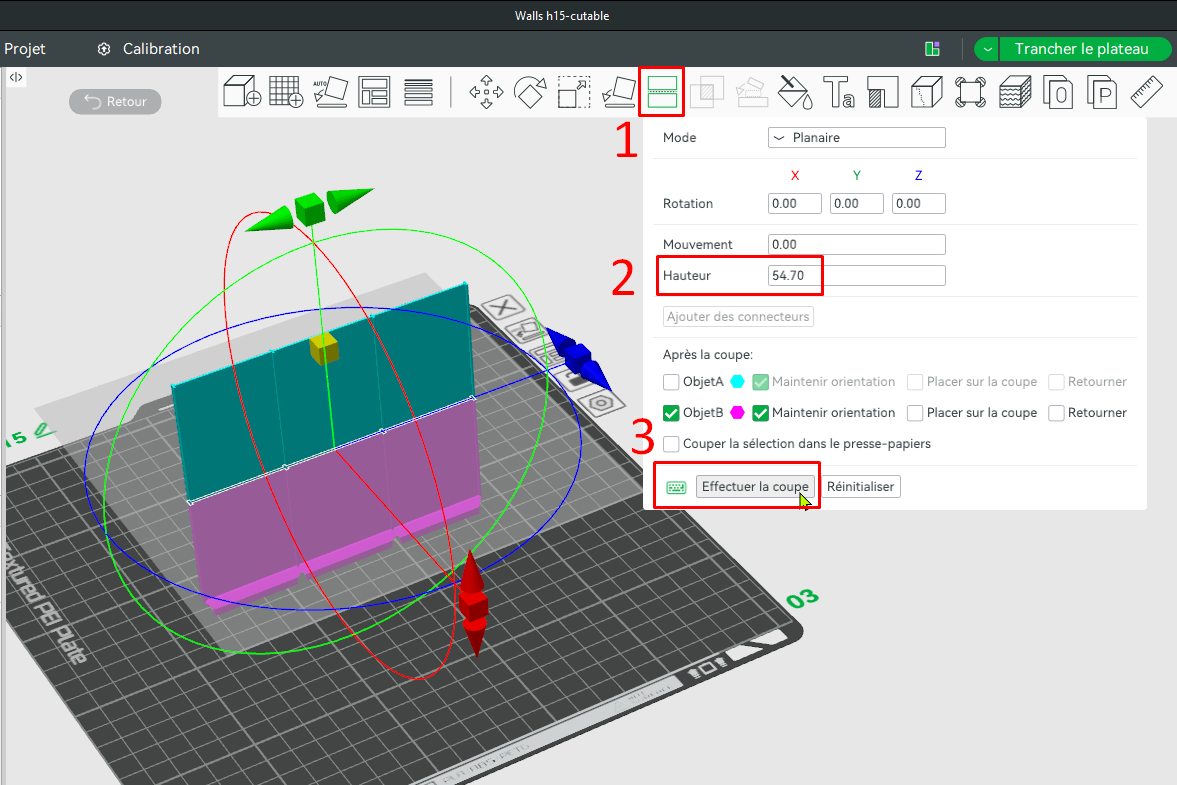The image size is (1177, 785).
Task: Check ObjetA Placer sur la coupe
Action: pyautogui.click(x=915, y=382)
